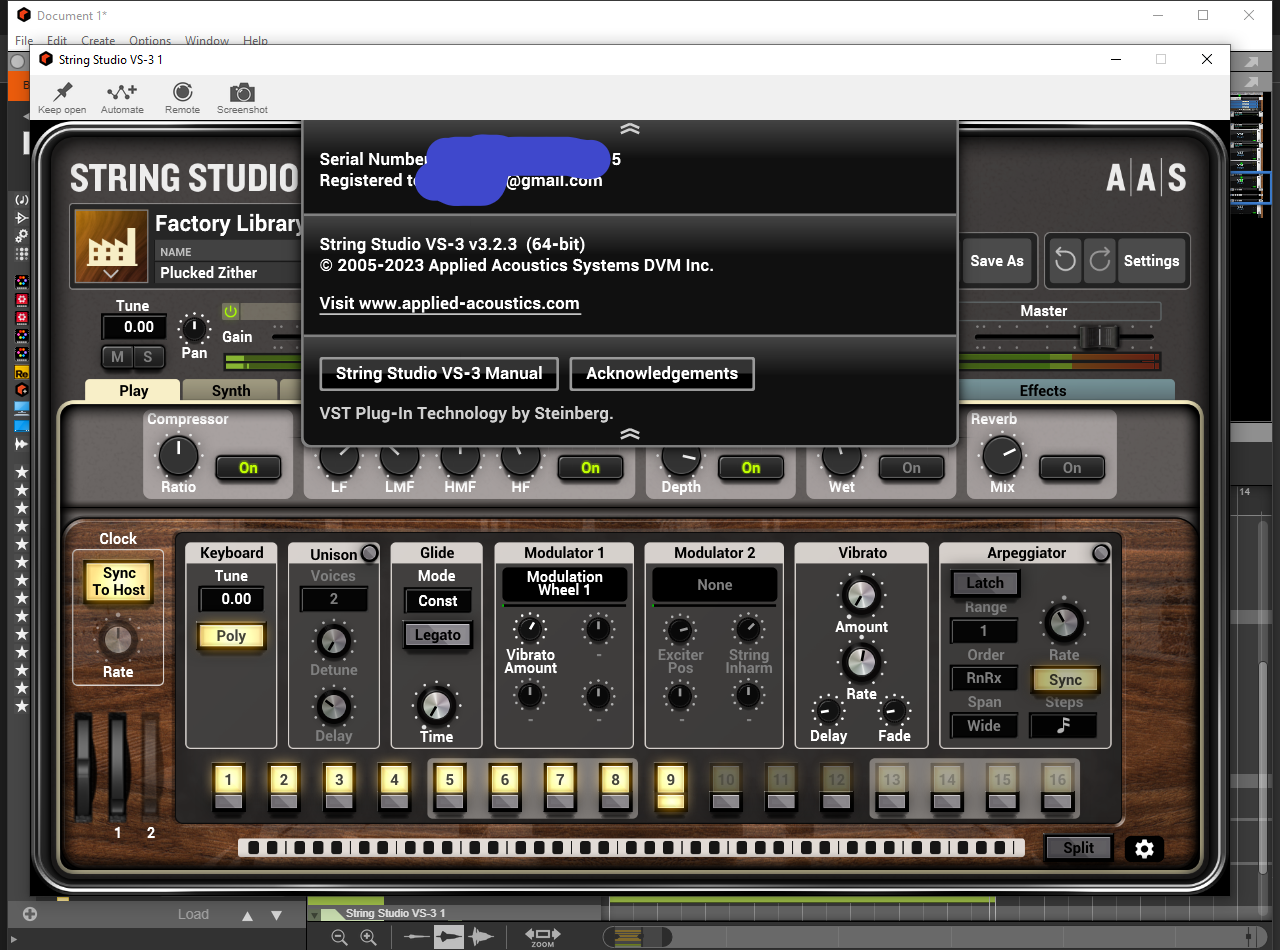Open the Options menu
1280x950 pixels.
(x=150, y=41)
